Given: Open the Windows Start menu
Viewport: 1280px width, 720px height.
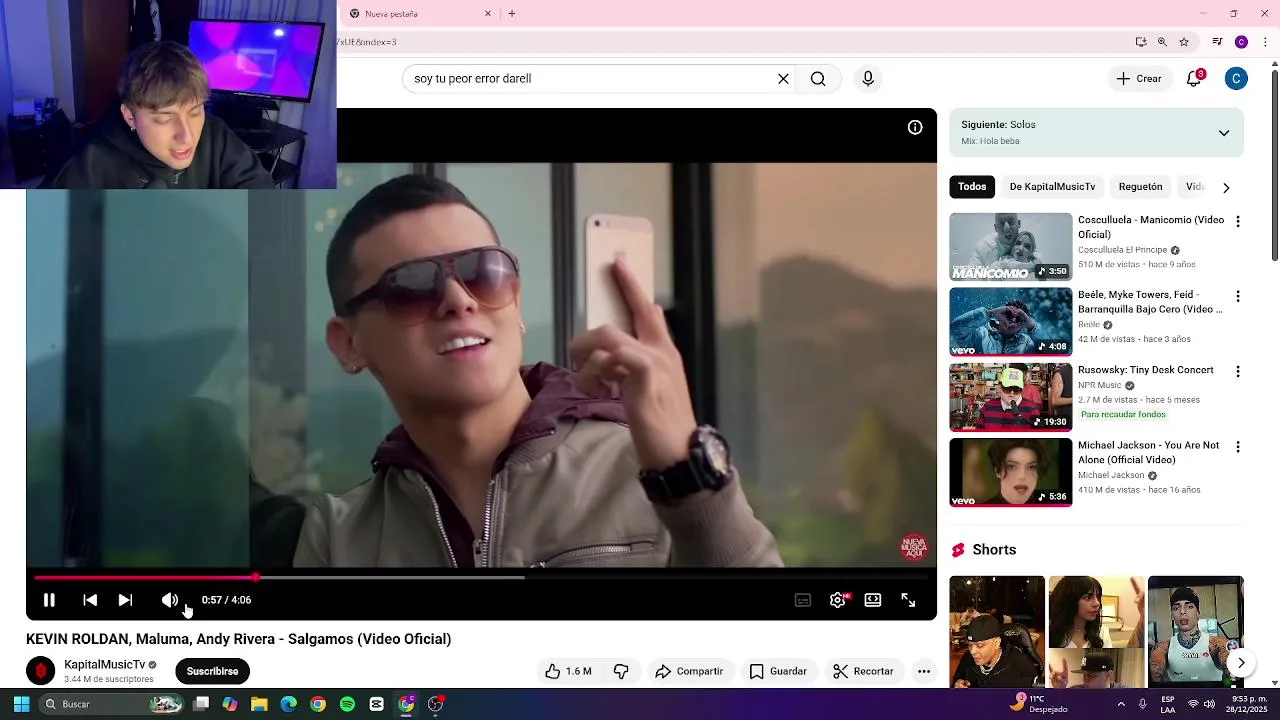Looking at the screenshot, I should [21, 704].
